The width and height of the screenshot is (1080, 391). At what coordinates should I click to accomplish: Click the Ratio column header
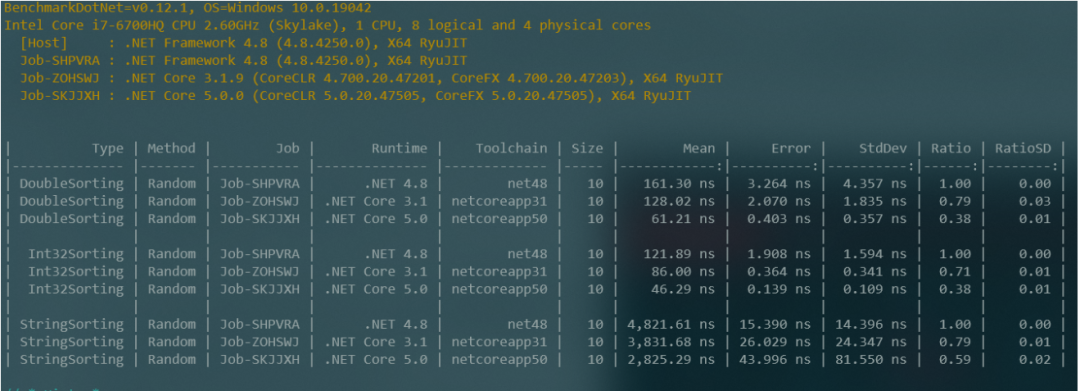(951, 148)
